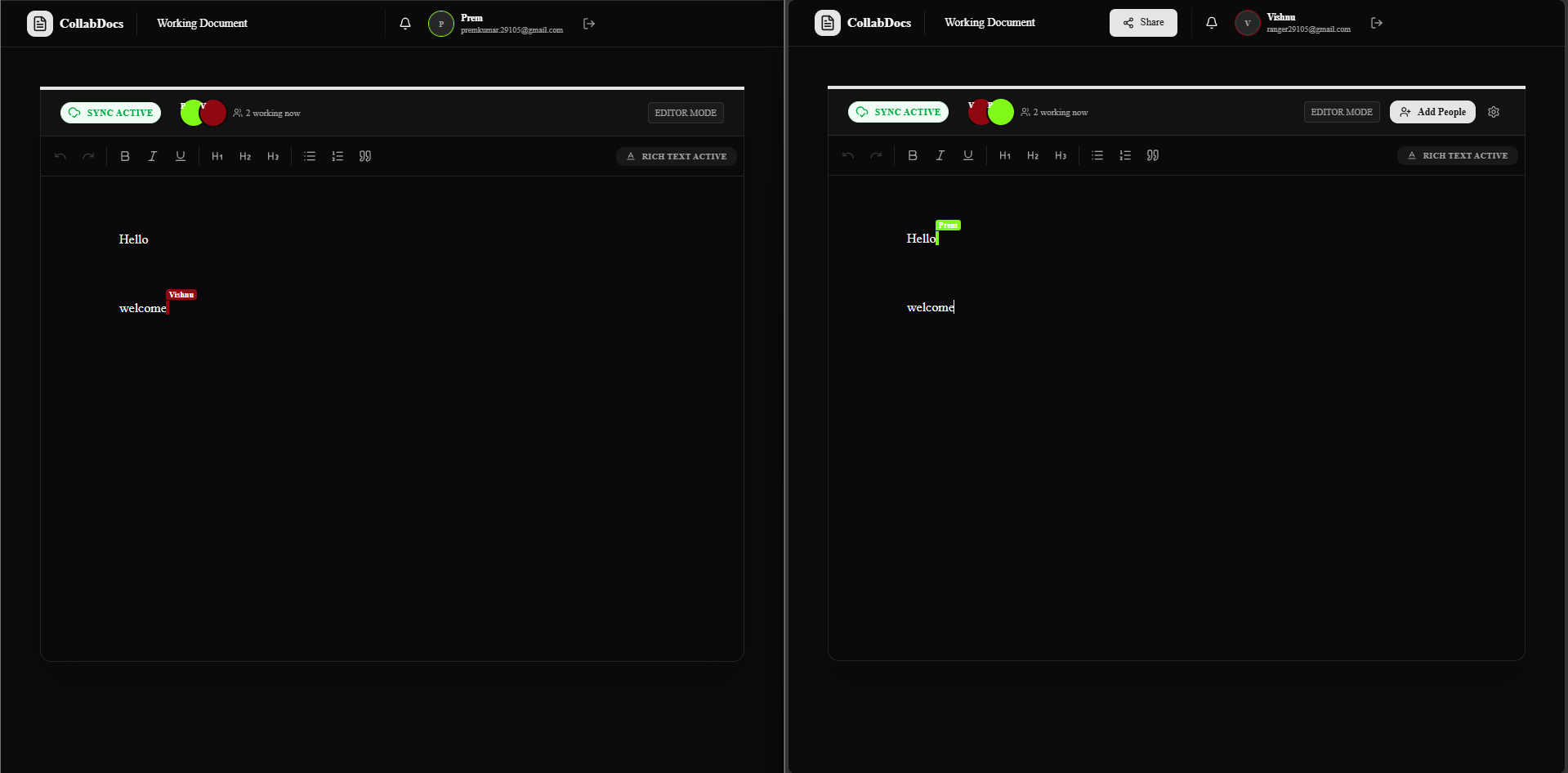Apply Heading 1 in the right (Vishnu) editor
The image size is (1568, 773).
tap(1005, 155)
